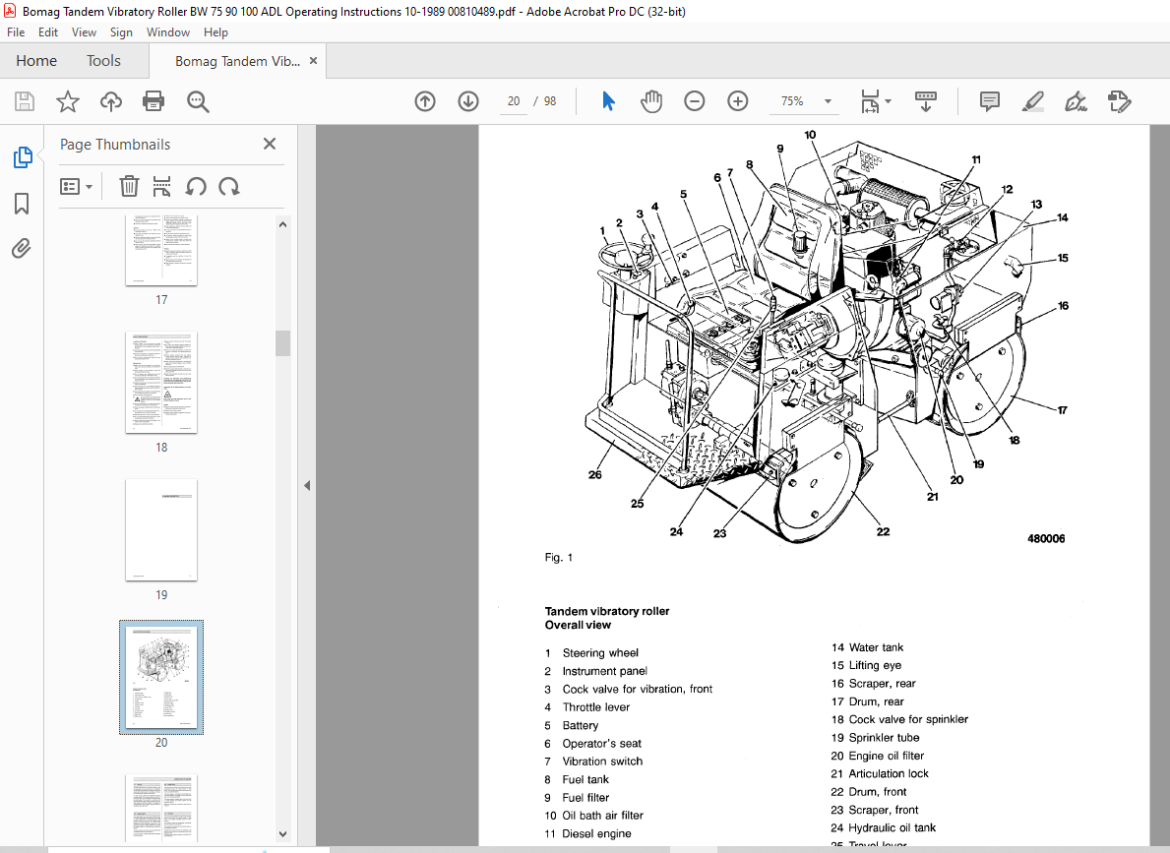Image resolution: width=1170 pixels, height=853 pixels.
Task: Add a comment with sticky note icon
Action: coord(989,101)
